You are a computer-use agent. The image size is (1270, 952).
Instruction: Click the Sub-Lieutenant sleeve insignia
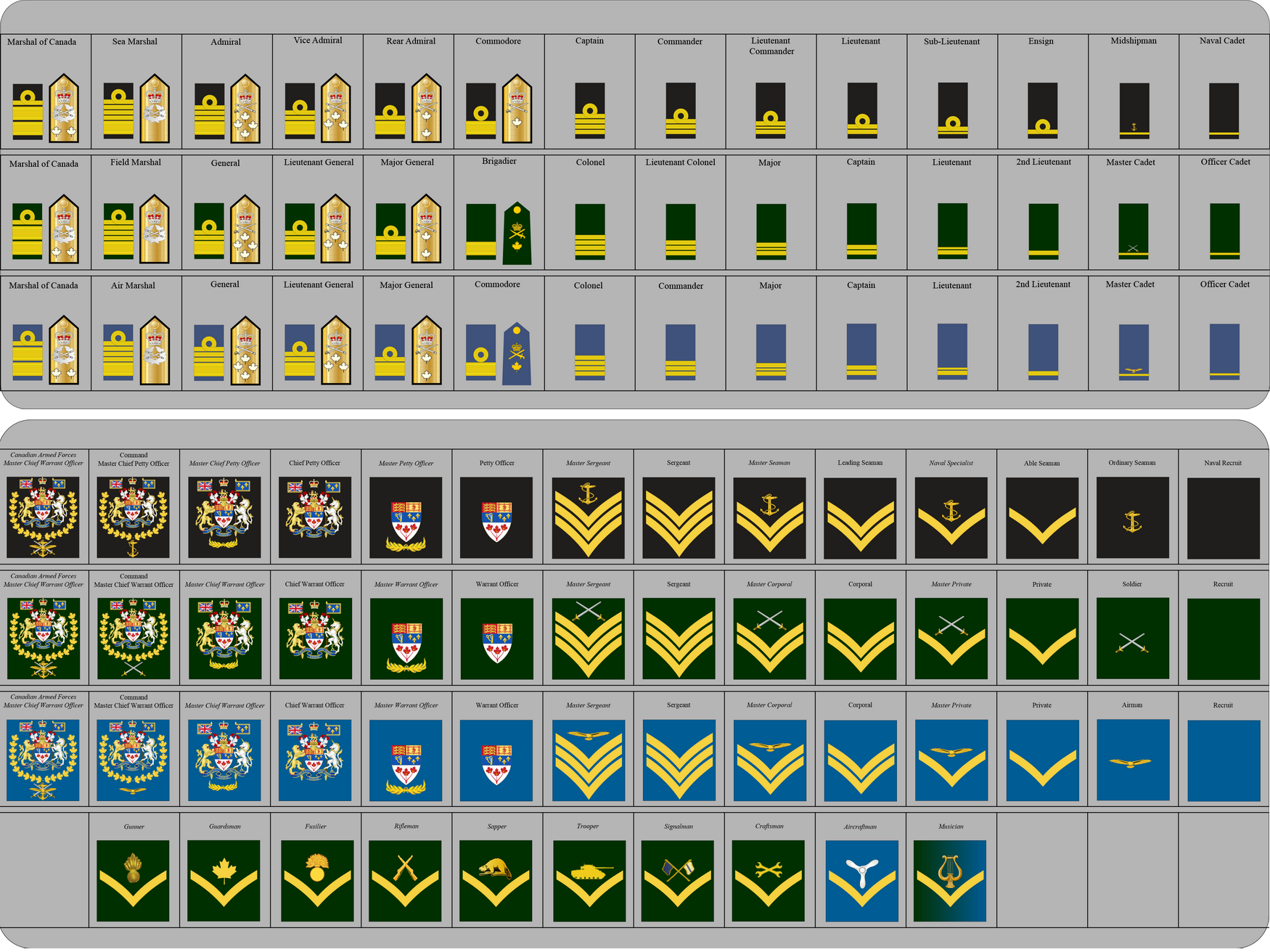(x=953, y=111)
